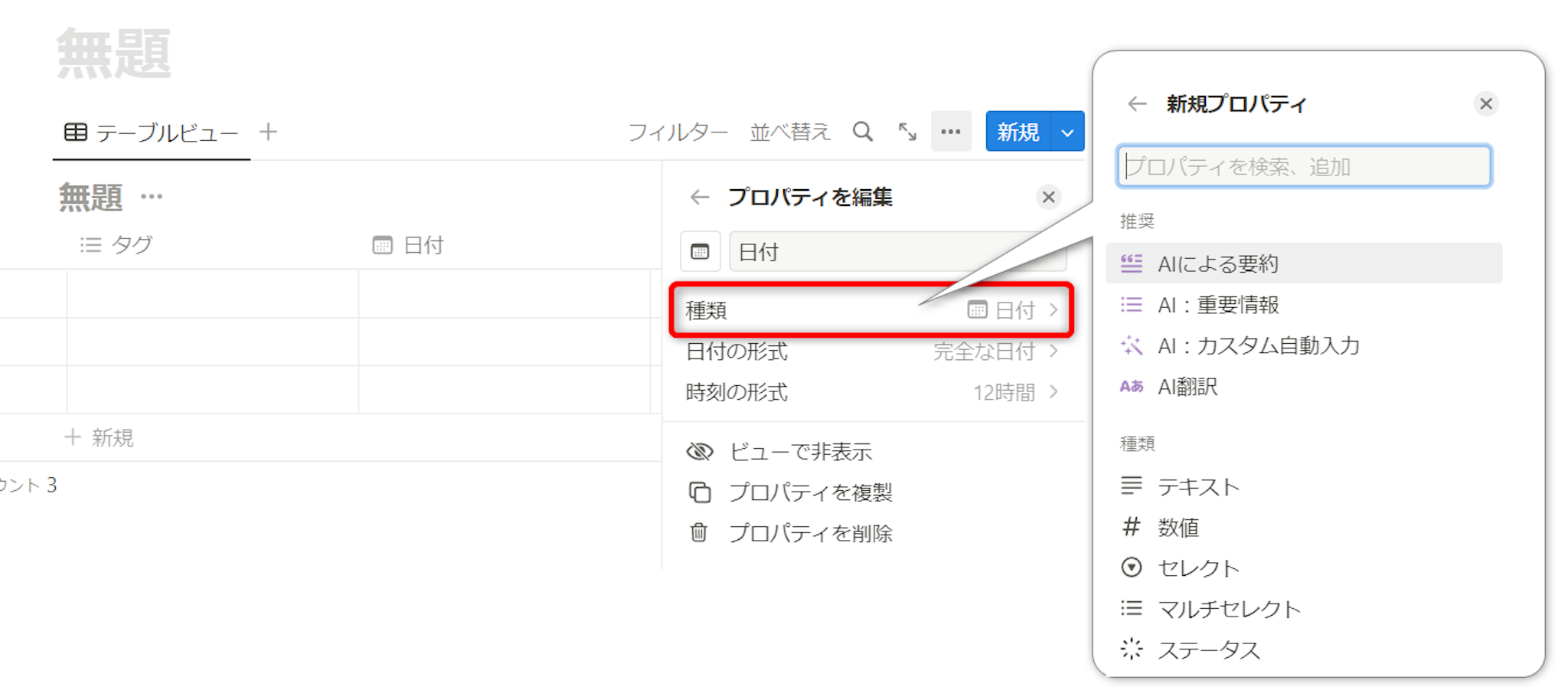The width and height of the screenshot is (1568, 700).
Task: Click the back arrow in 新規プロパティ panel
Action: 1137,104
